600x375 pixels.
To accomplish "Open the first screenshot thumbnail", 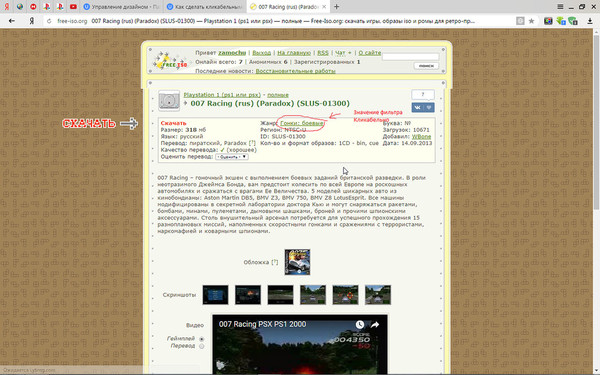I will tap(215, 295).
